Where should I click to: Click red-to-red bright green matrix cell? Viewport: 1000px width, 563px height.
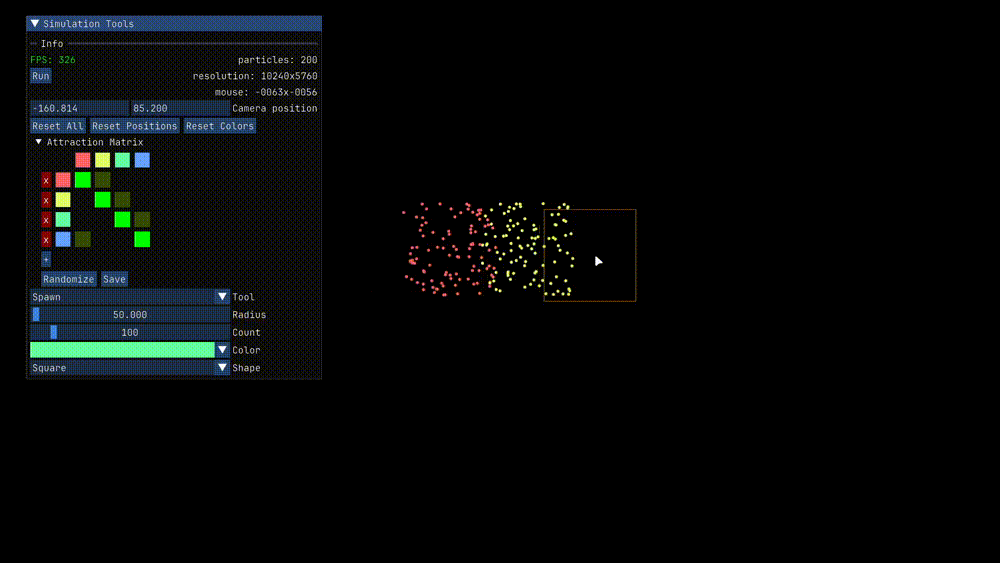(x=83, y=180)
